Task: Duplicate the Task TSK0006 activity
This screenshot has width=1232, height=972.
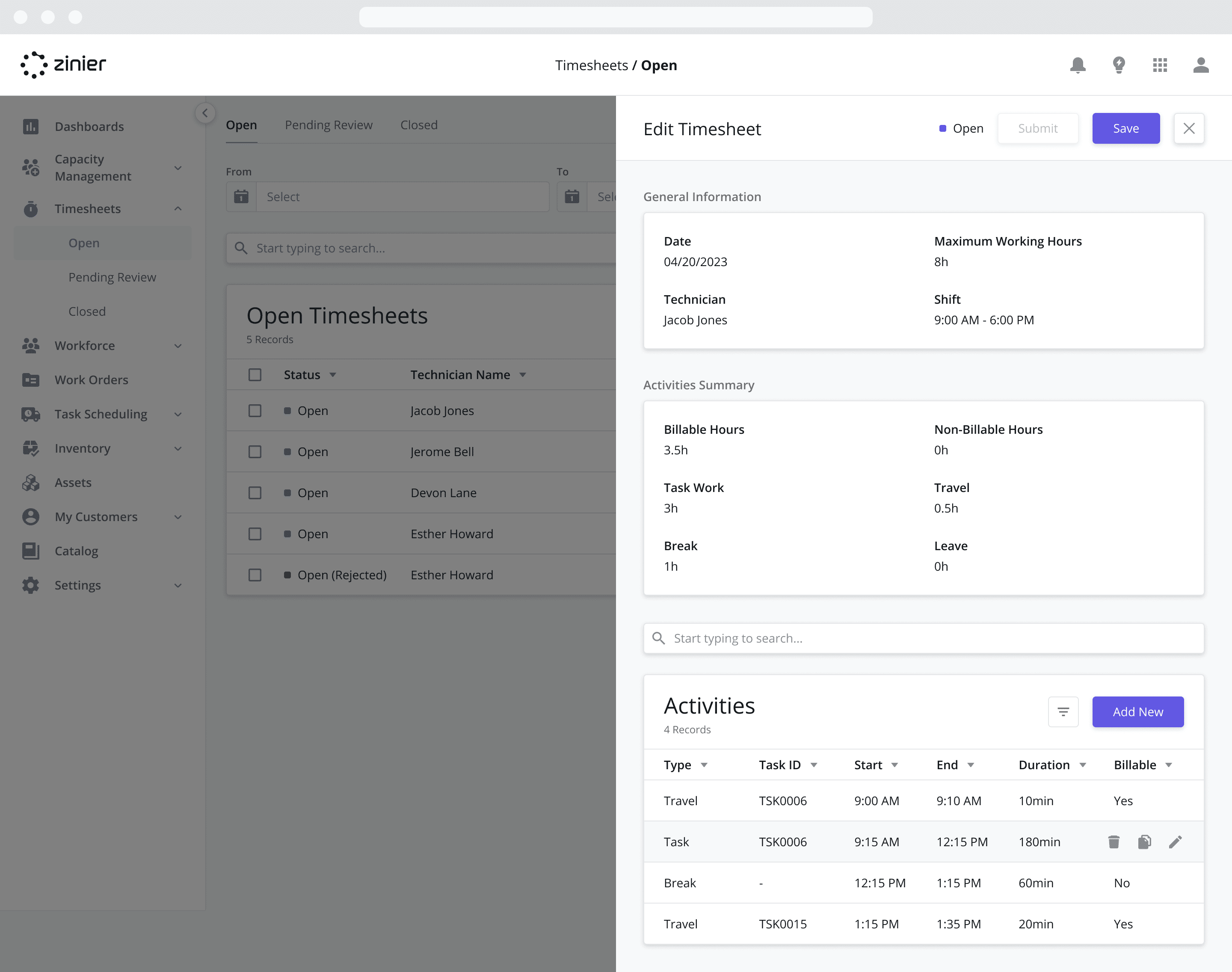Action: point(1144,842)
